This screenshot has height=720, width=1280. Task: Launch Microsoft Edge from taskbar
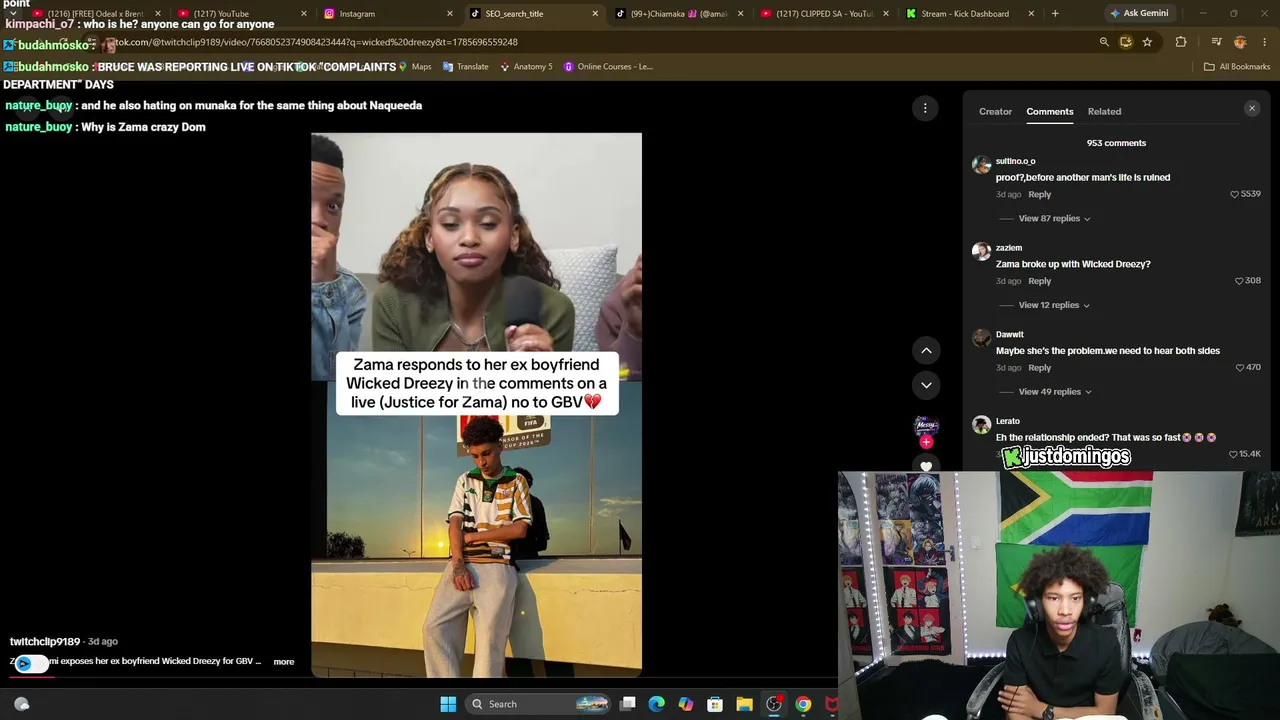coord(657,704)
